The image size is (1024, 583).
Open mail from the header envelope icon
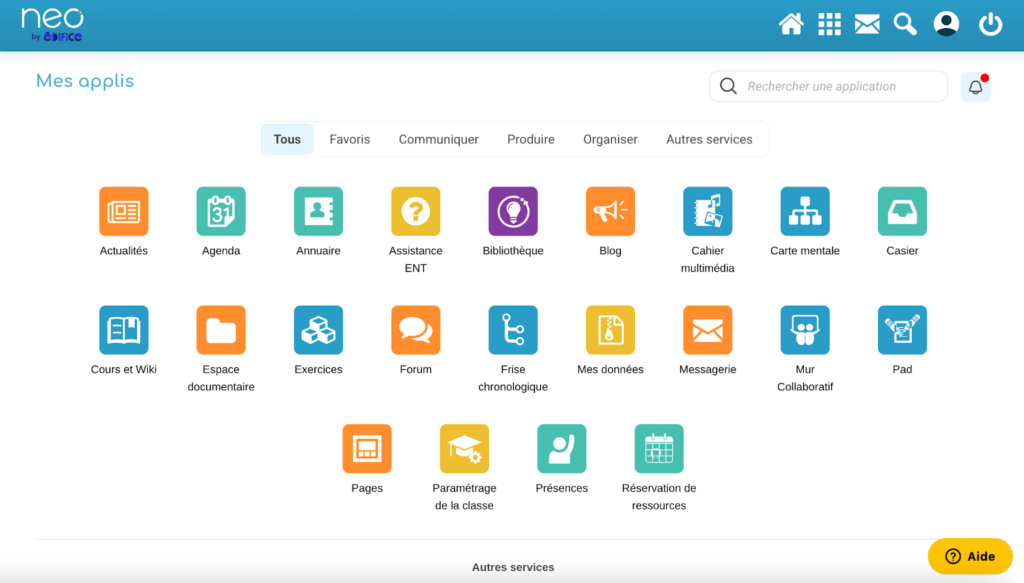(867, 24)
